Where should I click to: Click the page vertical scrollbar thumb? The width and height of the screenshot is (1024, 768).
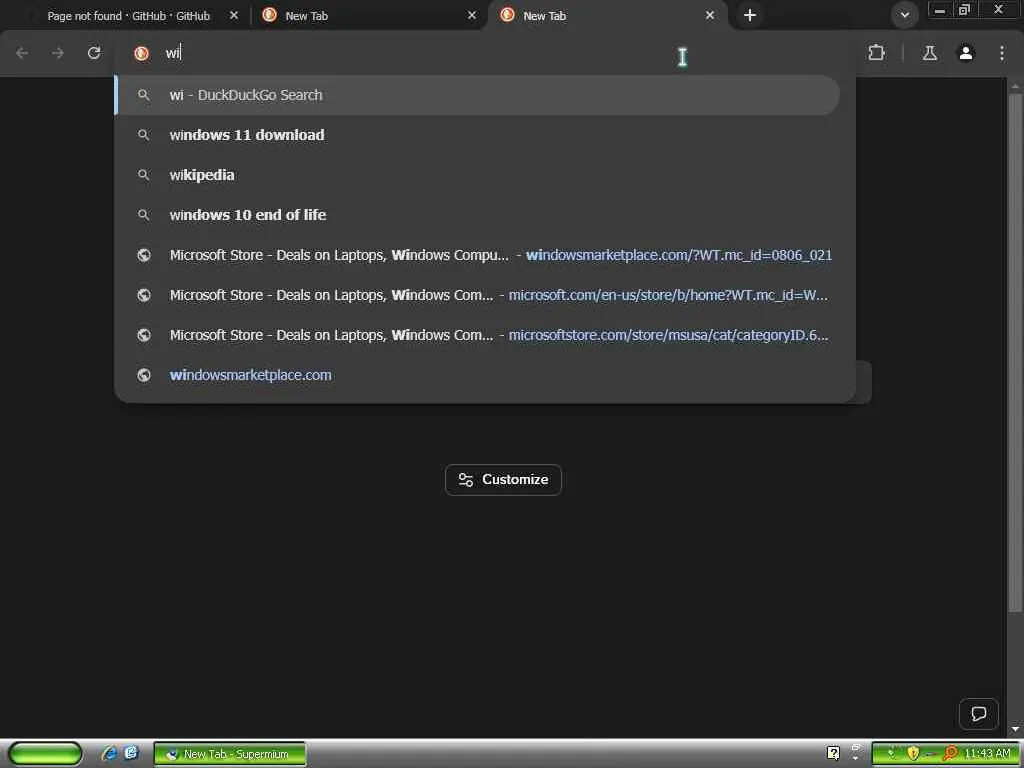[x=1015, y=353]
